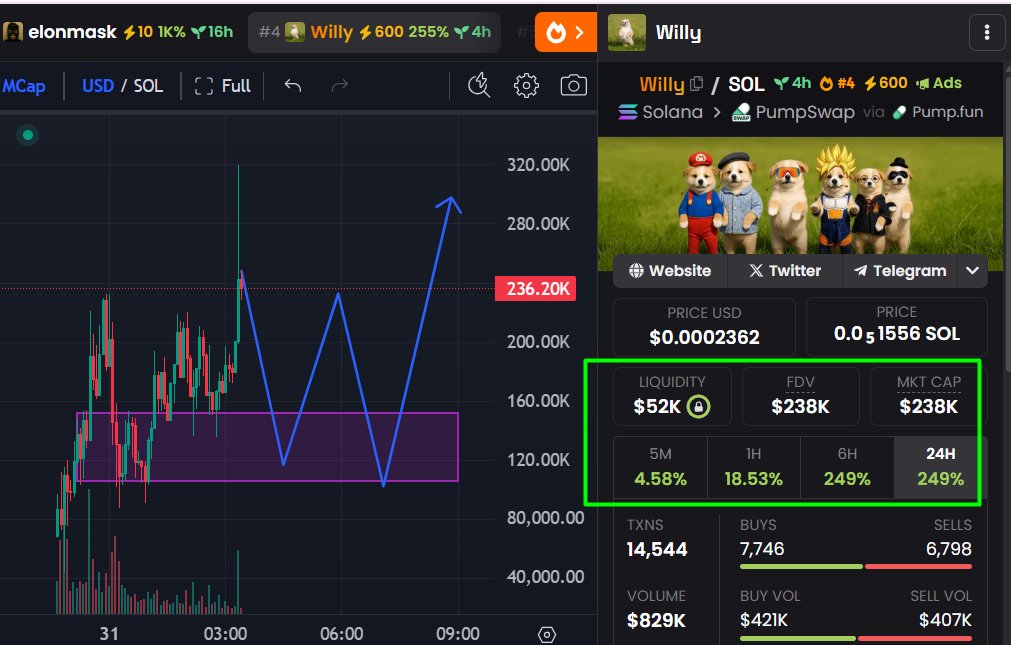Copy the Willy token address
Screen dimensions: 1011x645
pyautogui.click(x=696, y=84)
